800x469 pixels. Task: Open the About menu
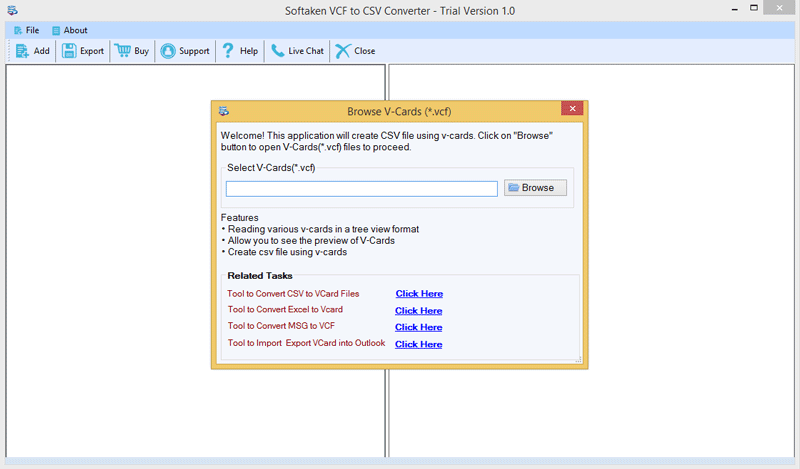coord(70,30)
